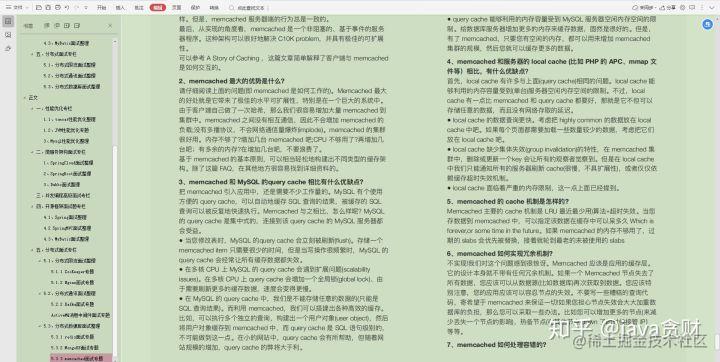Select bookmark 5.3.1 redis面试专题
720x362 pixels.
(73, 337)
